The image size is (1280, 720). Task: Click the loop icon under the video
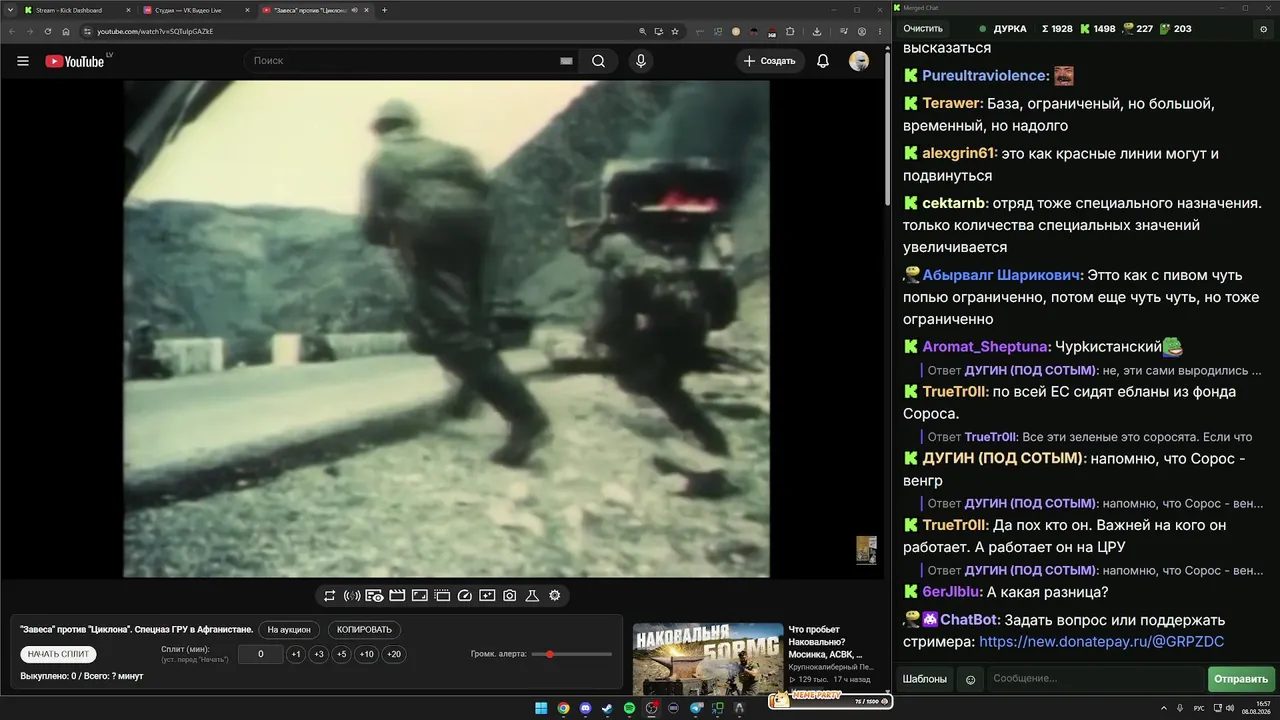[x=329, y=595]
